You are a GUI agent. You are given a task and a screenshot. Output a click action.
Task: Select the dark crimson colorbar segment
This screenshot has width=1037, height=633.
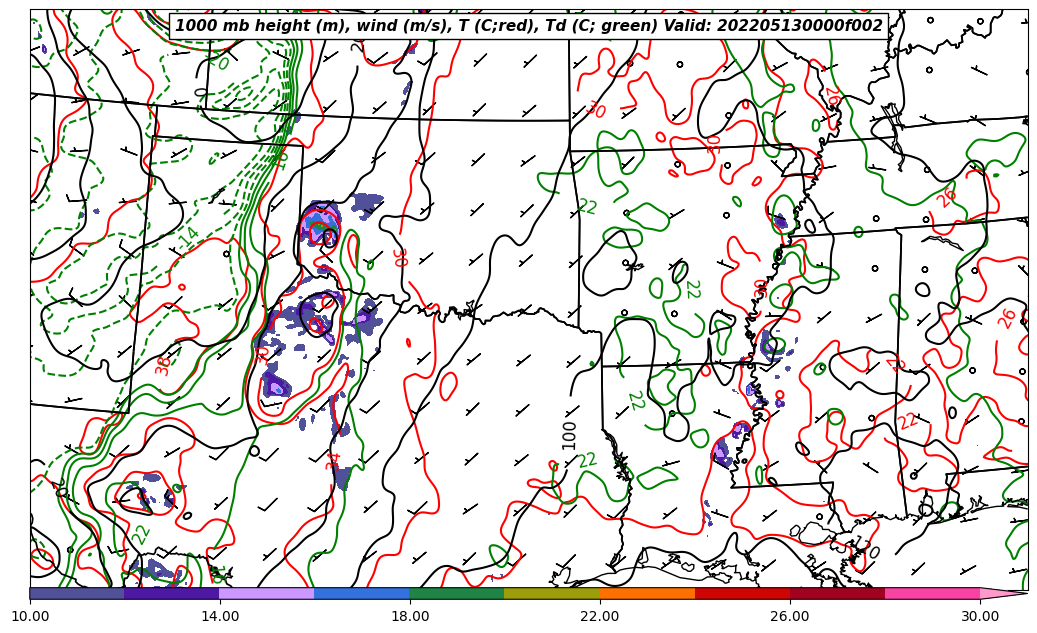[x=837, y=593]
